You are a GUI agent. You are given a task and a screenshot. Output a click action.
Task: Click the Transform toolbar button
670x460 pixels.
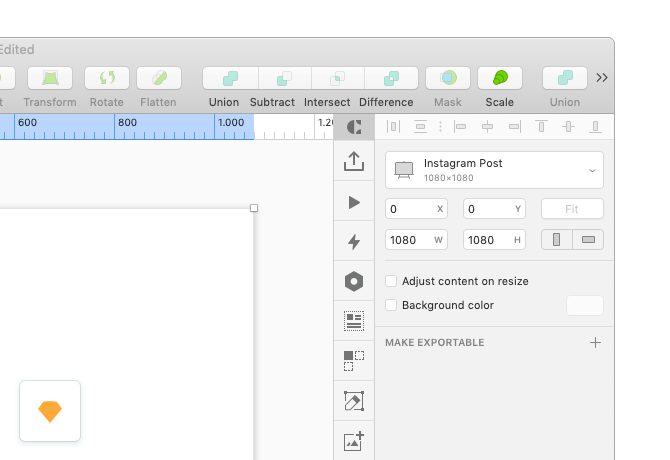[50, 78]
